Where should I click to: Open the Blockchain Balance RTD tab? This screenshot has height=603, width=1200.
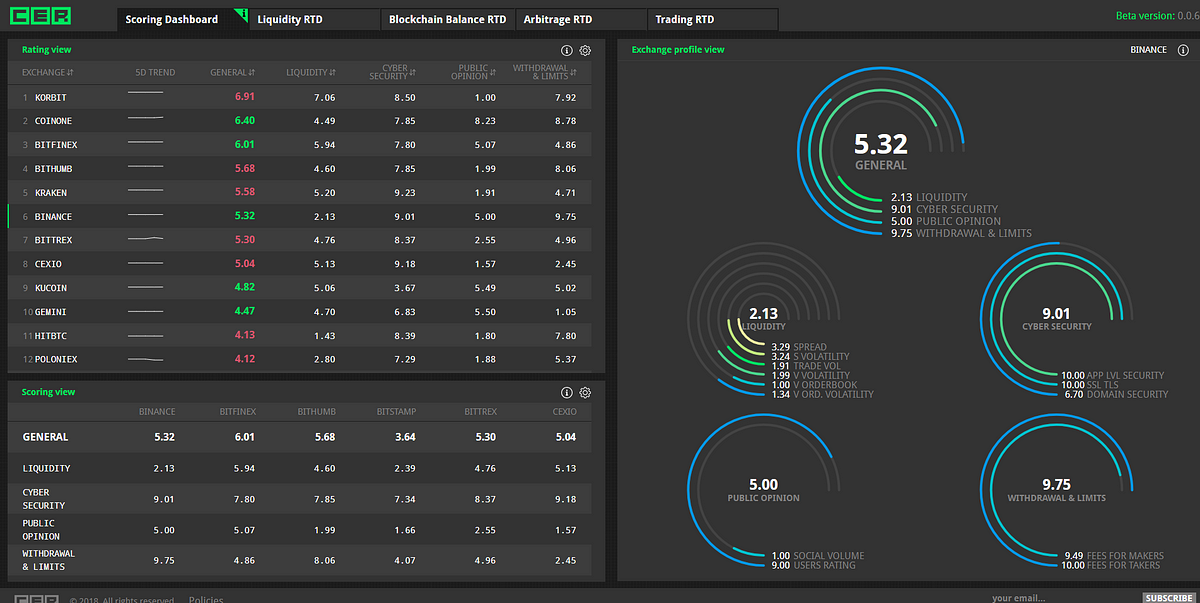(x=447, y=19)
